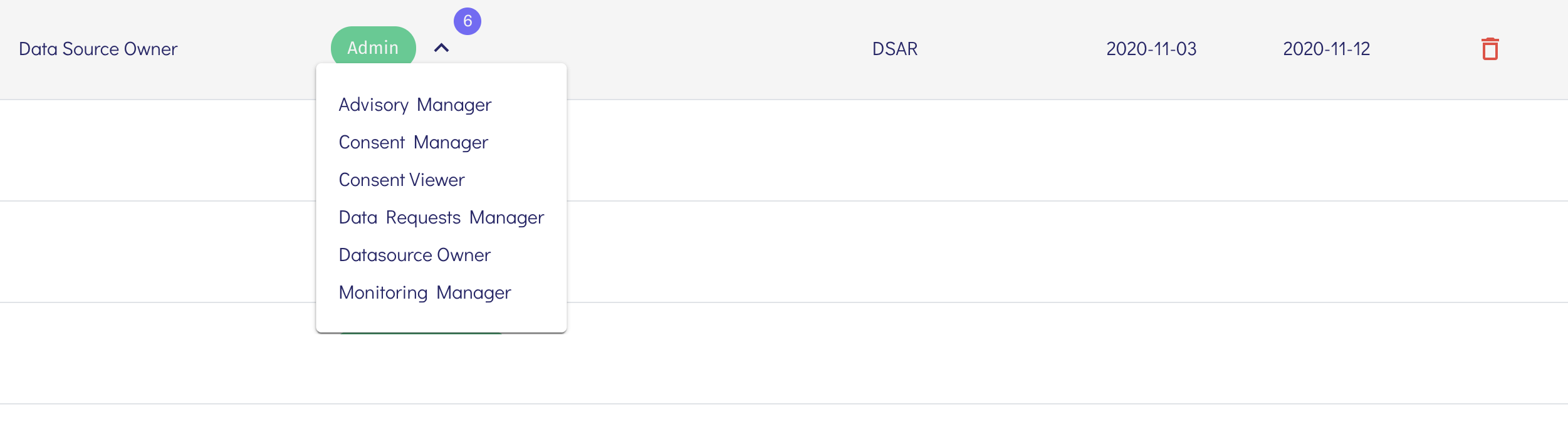Choose Consent Manager in the dropdown
1568x427 pixels.
click(413, 142)
